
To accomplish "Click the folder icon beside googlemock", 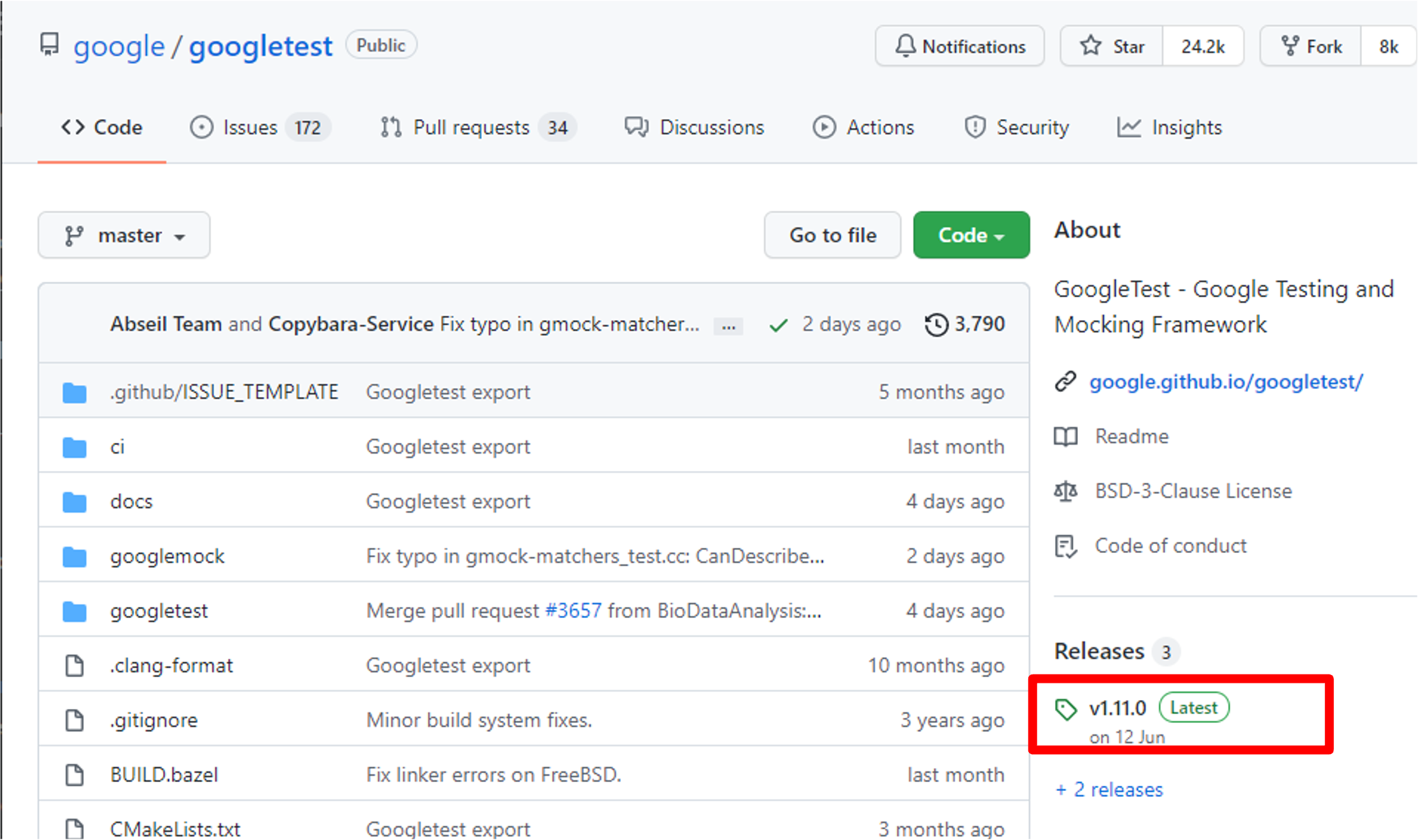I will tap(74, 557).
